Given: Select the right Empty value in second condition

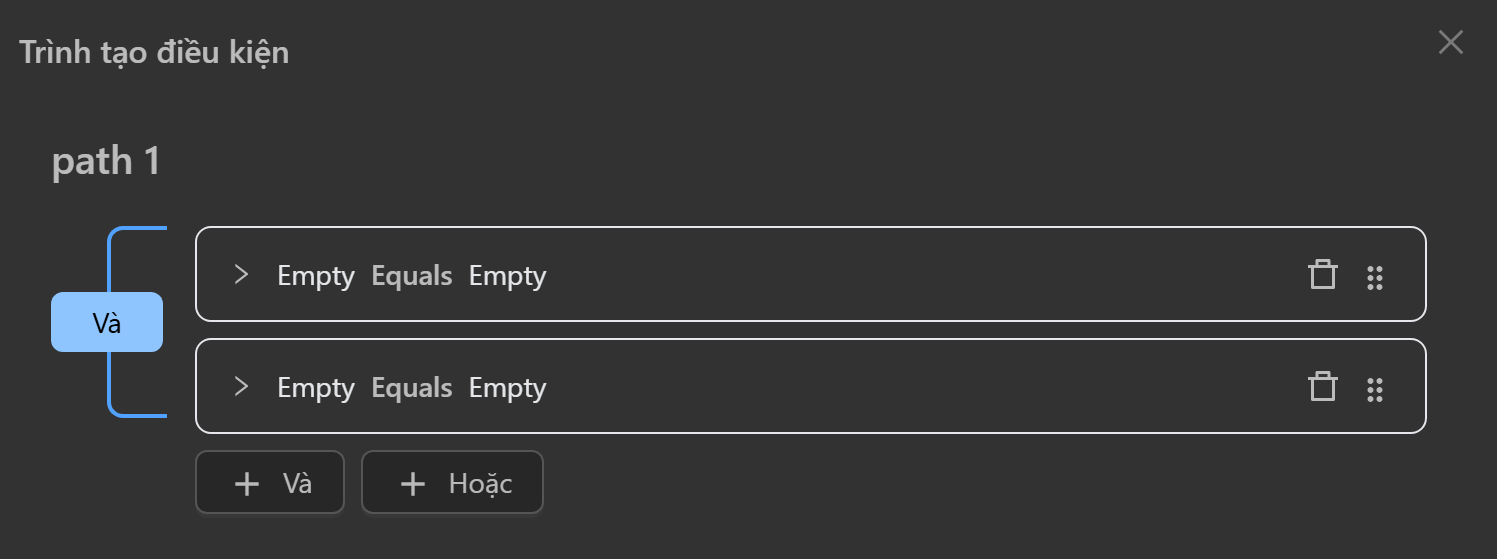Looking at the screenshot, I should 507,388.
